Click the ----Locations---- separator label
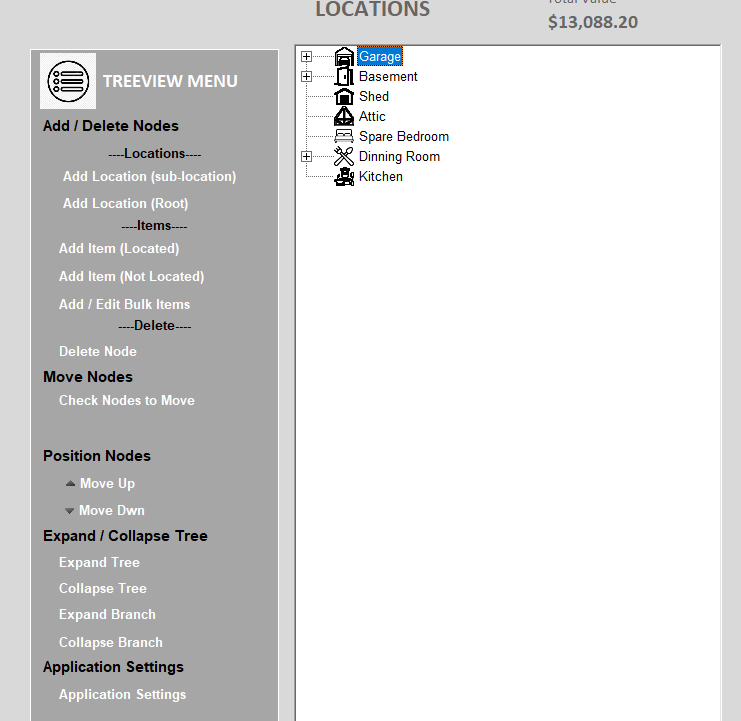This screenshot has height=721, width=741. tap(155, 154)
